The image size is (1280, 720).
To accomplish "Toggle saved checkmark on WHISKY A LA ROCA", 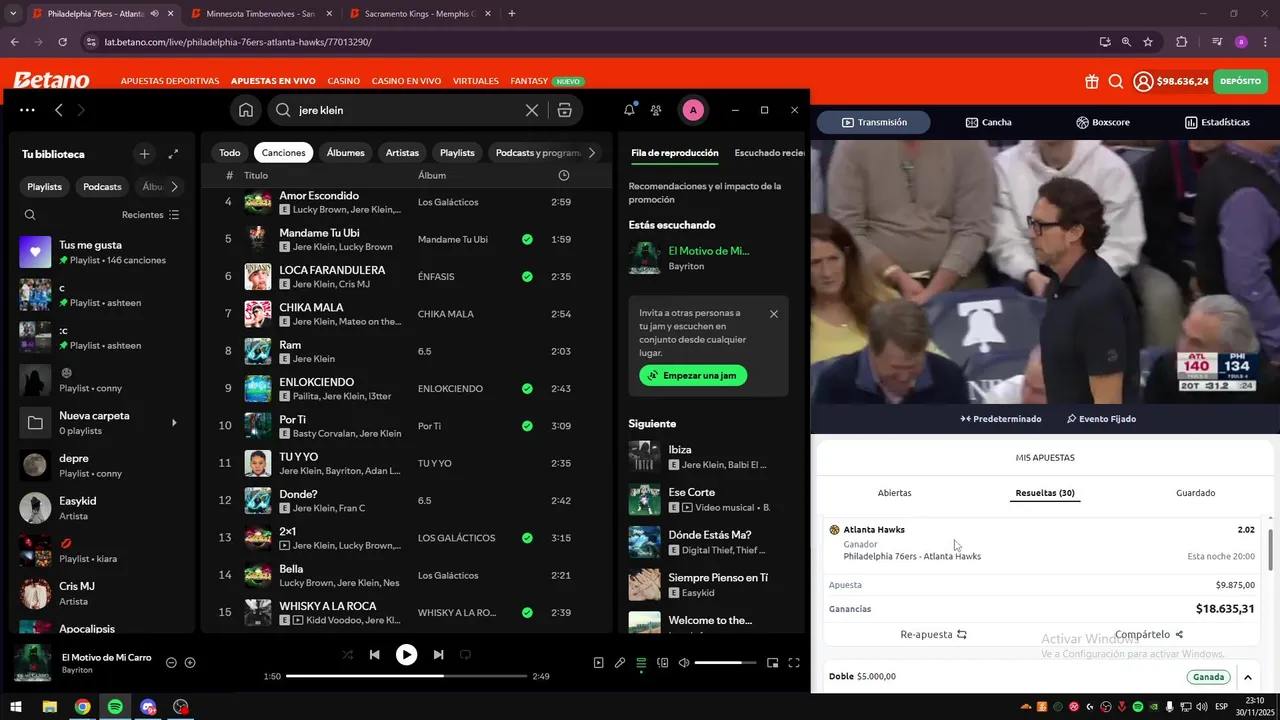I will click(527, 613).
